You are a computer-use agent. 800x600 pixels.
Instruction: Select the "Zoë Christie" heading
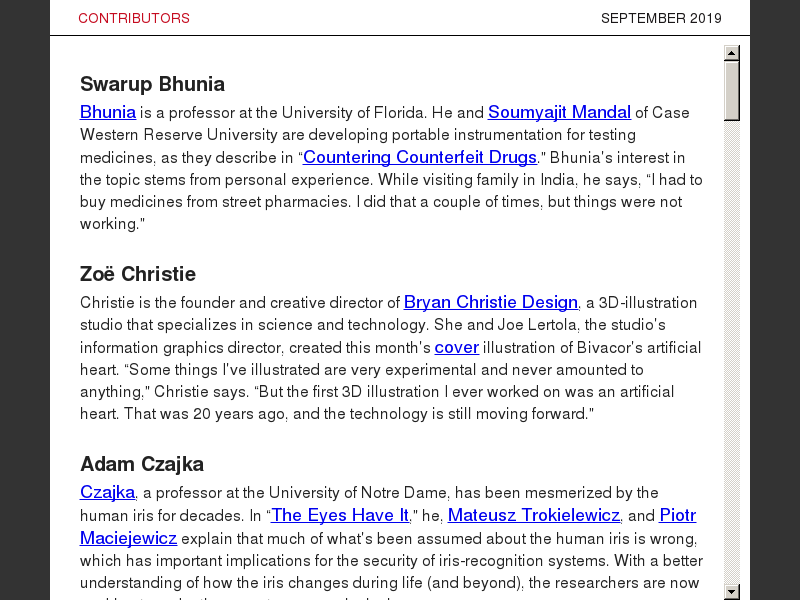(138, 274)
